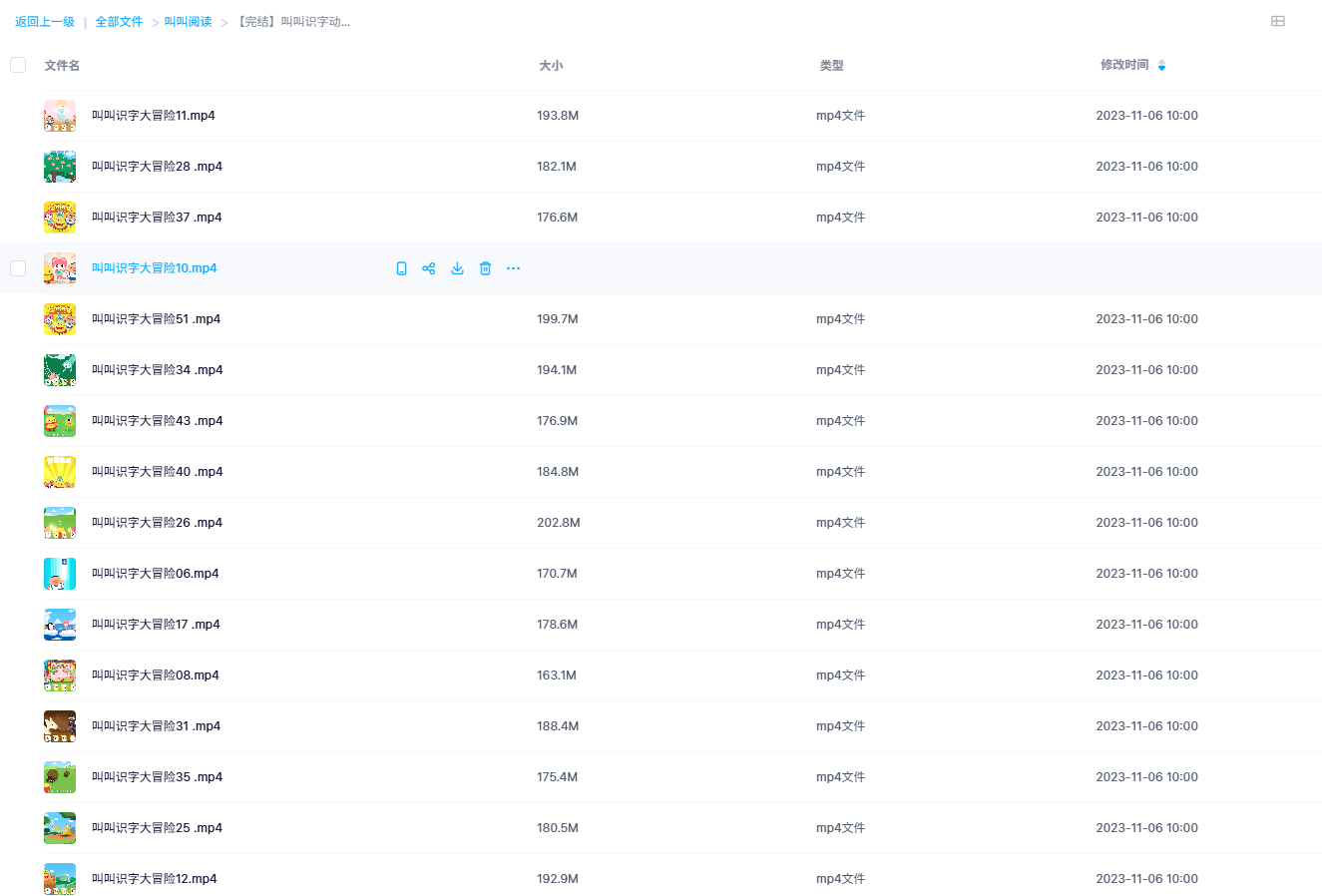Screen dimensions: 1322x896
Task: Click the share icon for 叫叫识字大冒险10.mp4
Action: 429,268
